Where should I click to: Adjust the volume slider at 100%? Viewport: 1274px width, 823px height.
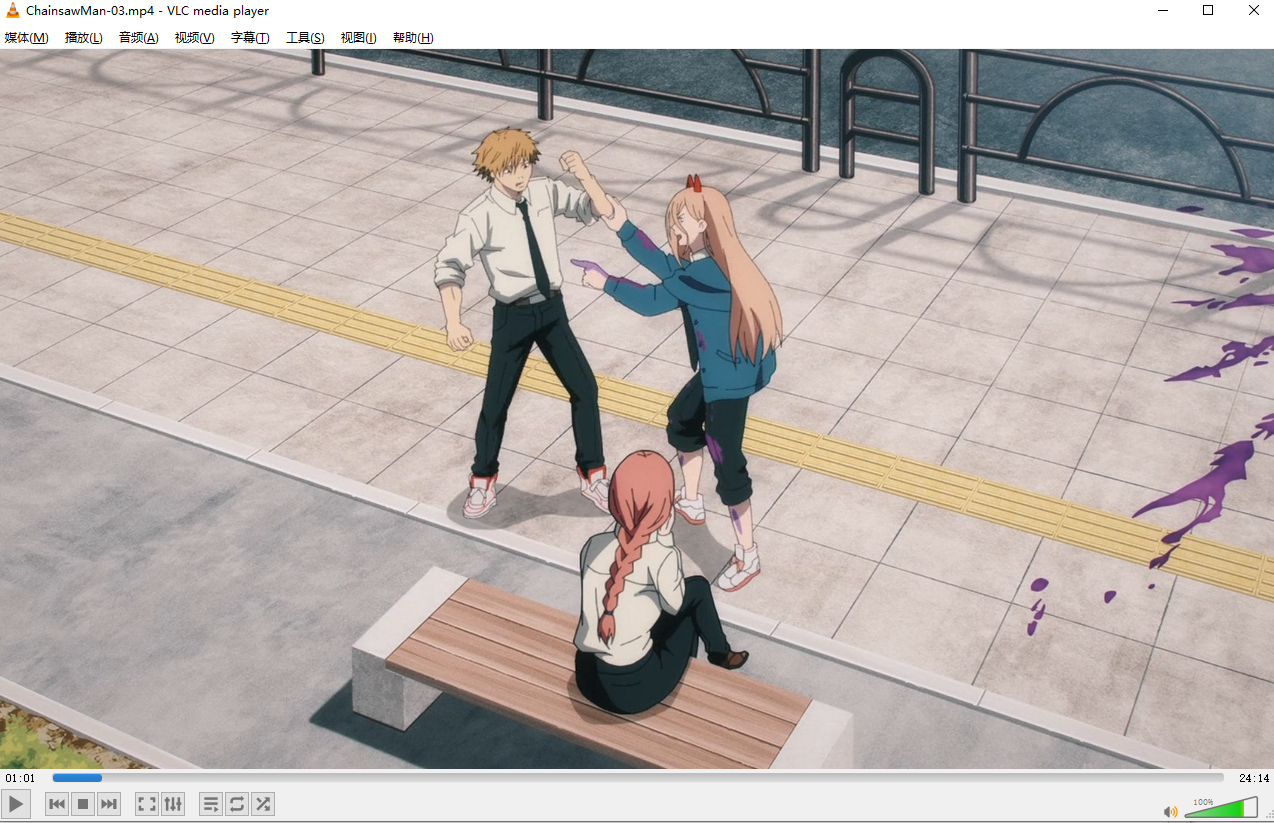click(1221, 807)
